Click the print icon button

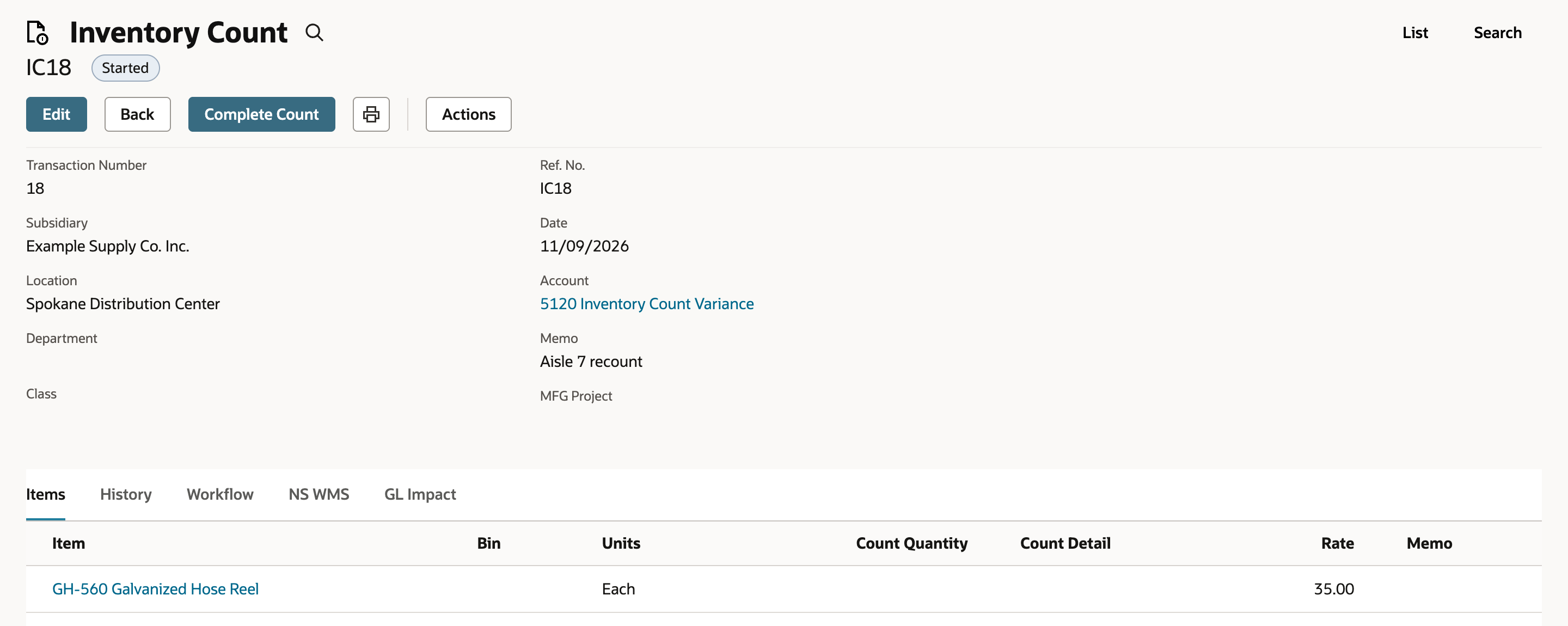(x=371, y=114)
